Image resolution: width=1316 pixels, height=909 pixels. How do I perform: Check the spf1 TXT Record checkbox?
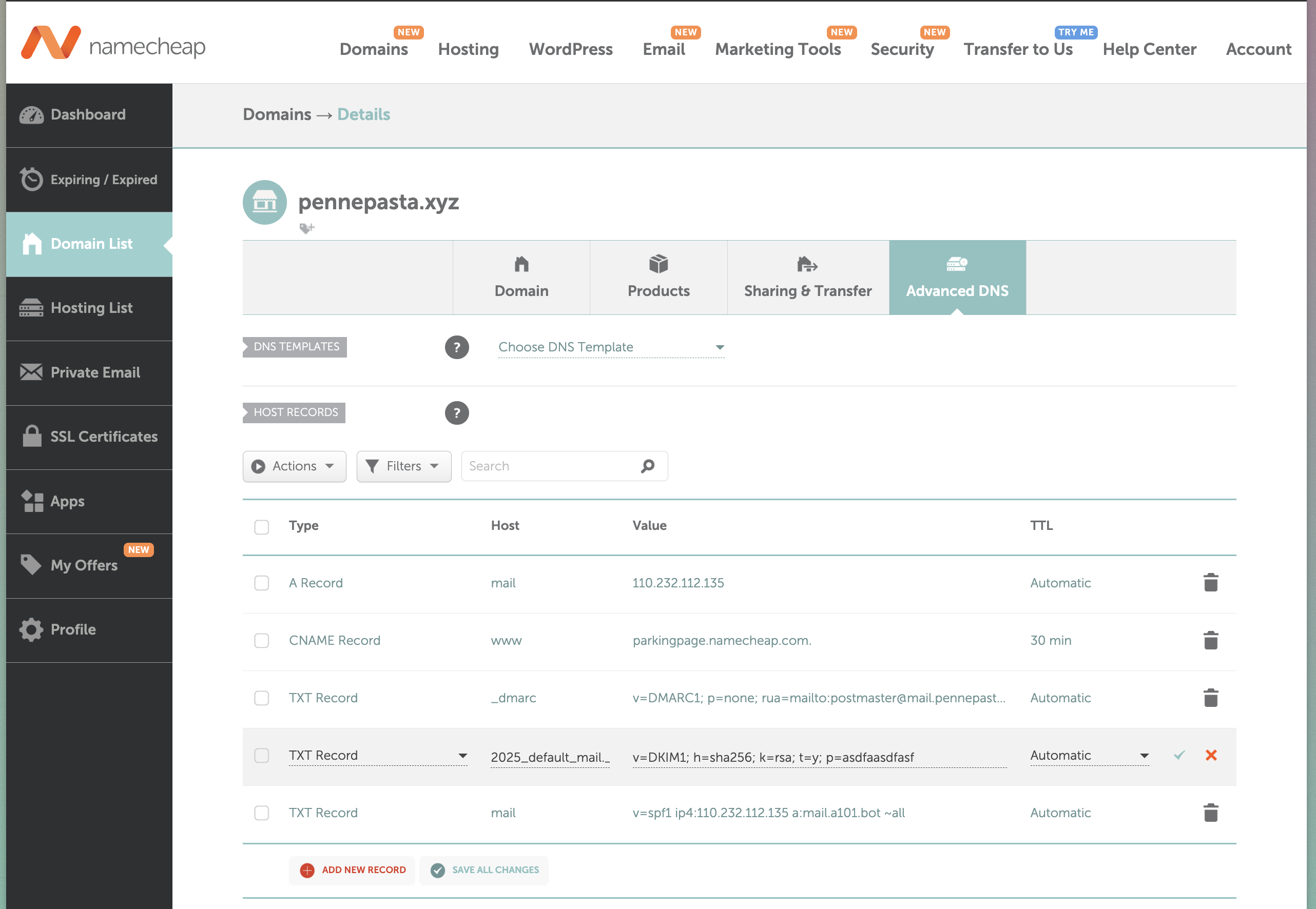261,813
